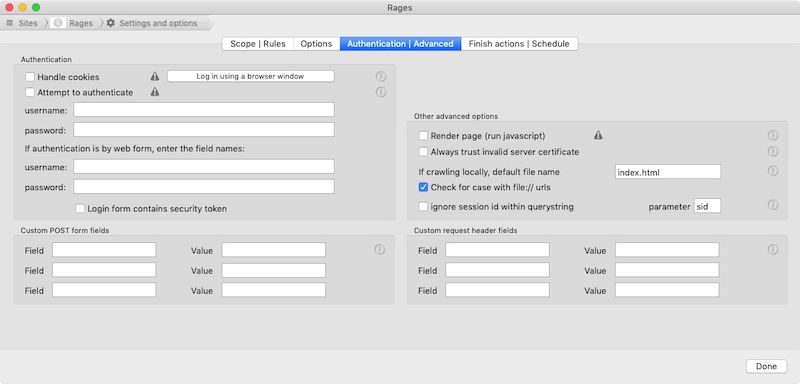Open the info icon for ignore session id
800x384 pixels.
tap(773, 205)
